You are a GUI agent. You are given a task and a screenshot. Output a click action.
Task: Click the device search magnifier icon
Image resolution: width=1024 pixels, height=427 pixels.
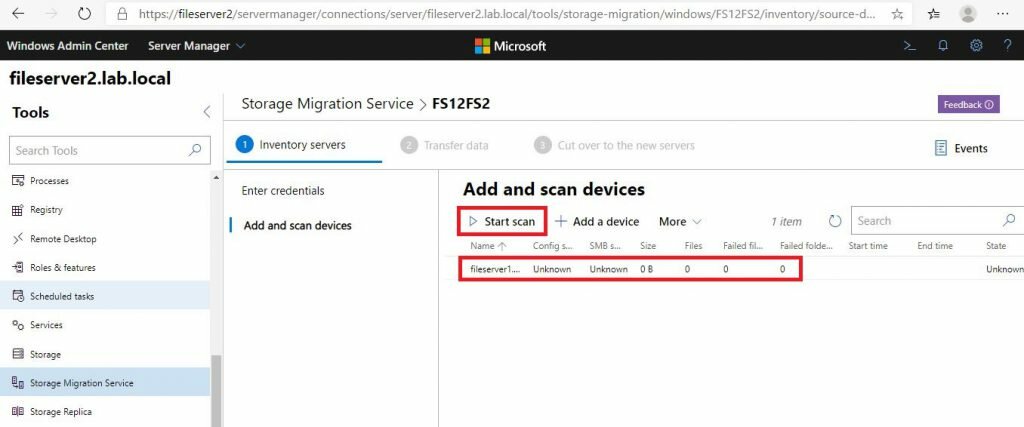tap(1010, 221)
